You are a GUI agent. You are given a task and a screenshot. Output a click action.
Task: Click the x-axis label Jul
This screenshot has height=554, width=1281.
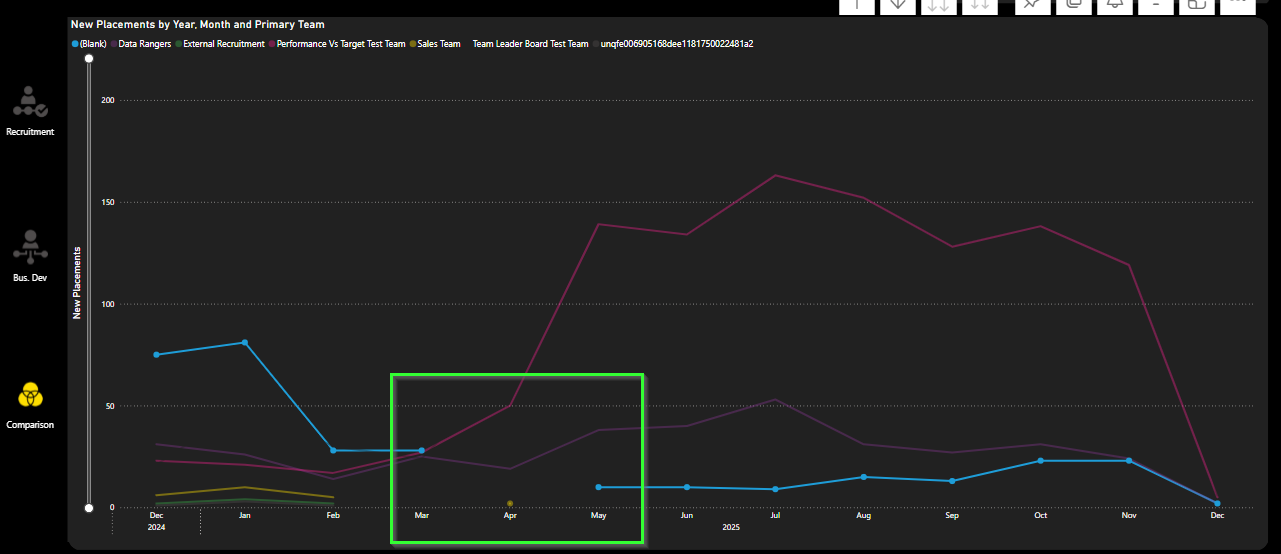coord(775,516)
